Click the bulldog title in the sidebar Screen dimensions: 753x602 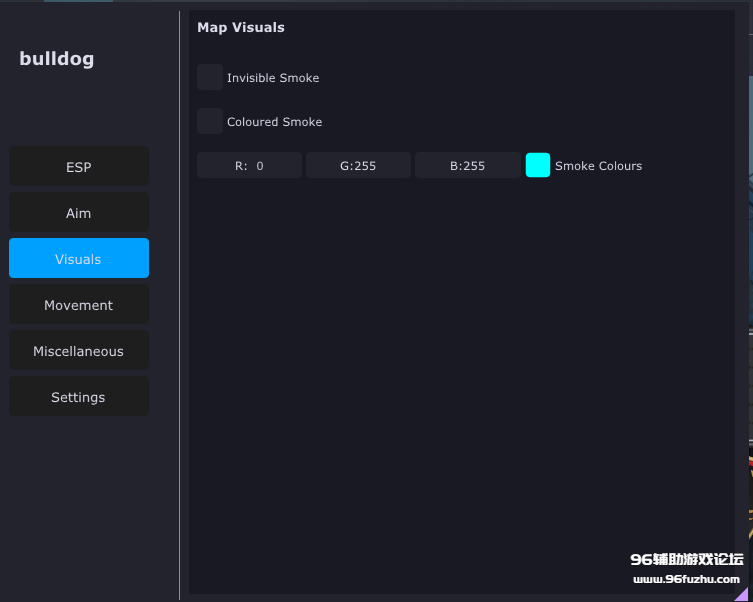pyautogui.click(x=57, y=59)
